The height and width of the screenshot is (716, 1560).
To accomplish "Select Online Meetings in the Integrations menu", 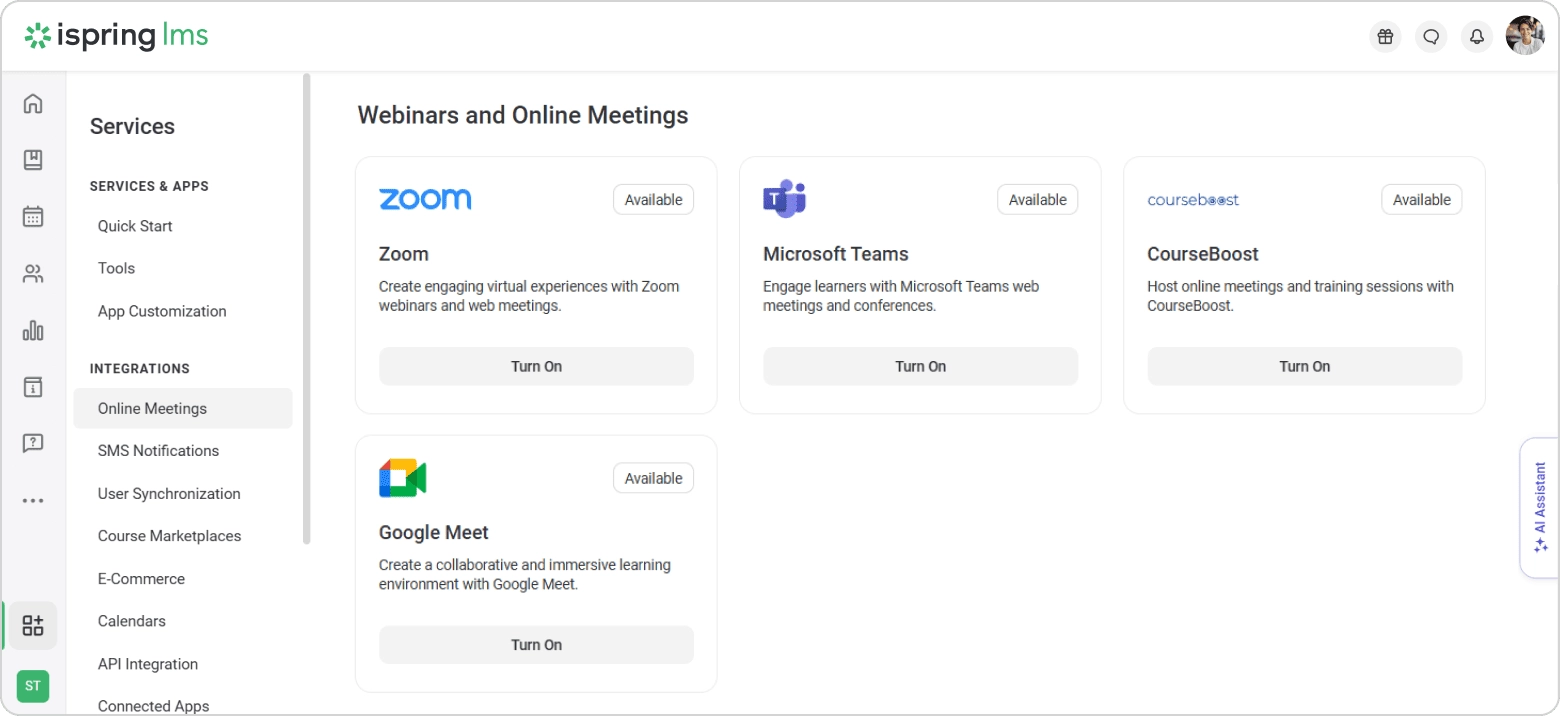I will point(152,408).
